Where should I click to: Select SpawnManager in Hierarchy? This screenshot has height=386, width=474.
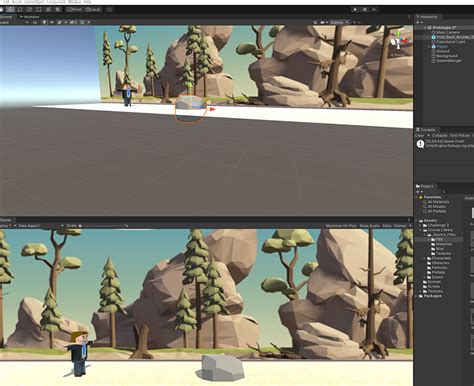click(x=449, y=61)
